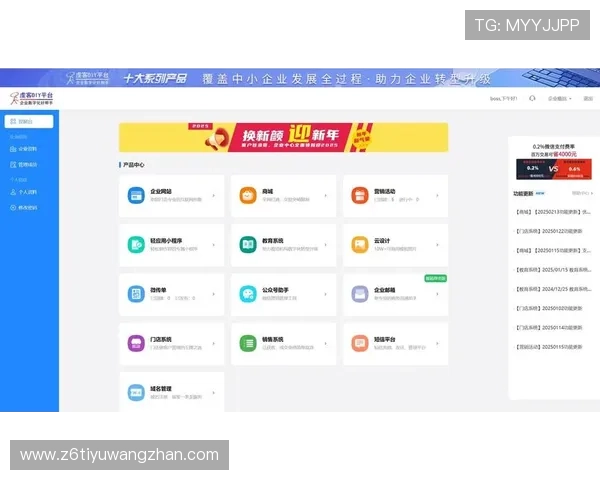600x480 pixels.
Task: Open 【营销活动】20250115功能更新 entry
Action: coord(549,347)
